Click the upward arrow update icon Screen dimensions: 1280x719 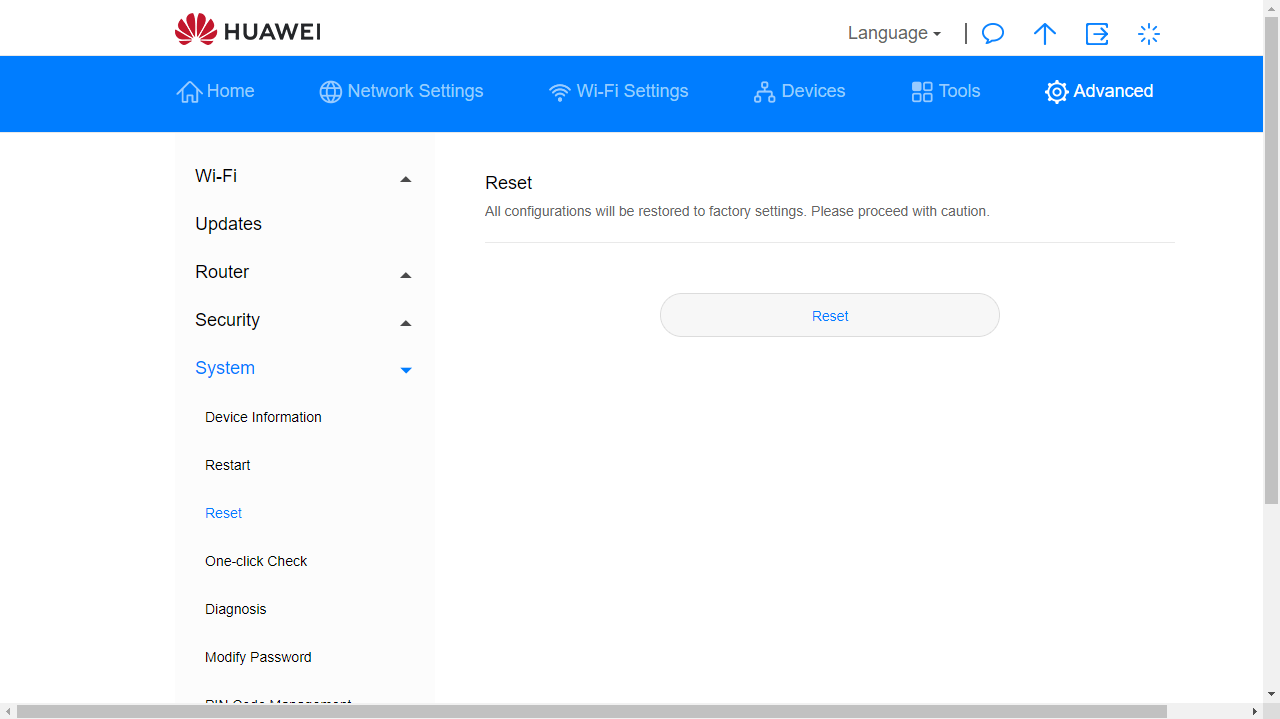(1044, 34)
